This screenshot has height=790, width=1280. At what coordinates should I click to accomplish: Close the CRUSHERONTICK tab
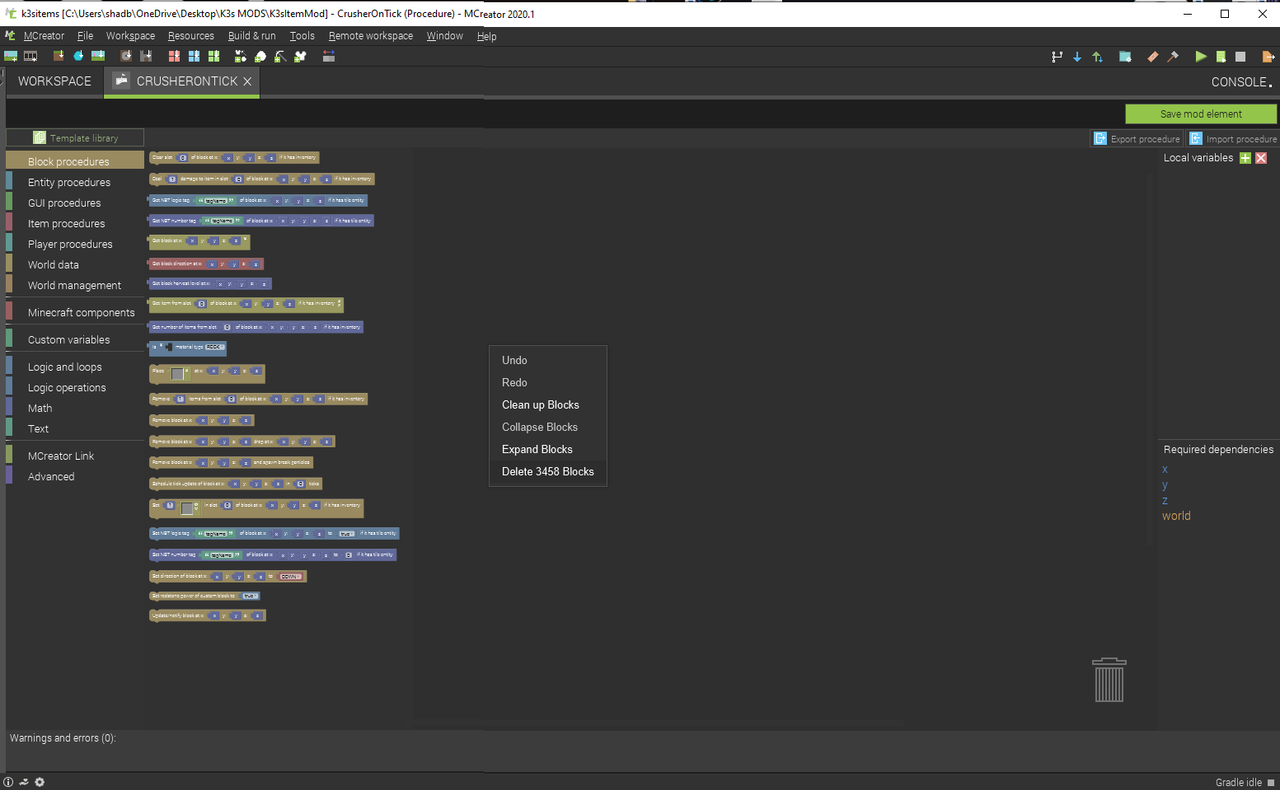(247, 81)
